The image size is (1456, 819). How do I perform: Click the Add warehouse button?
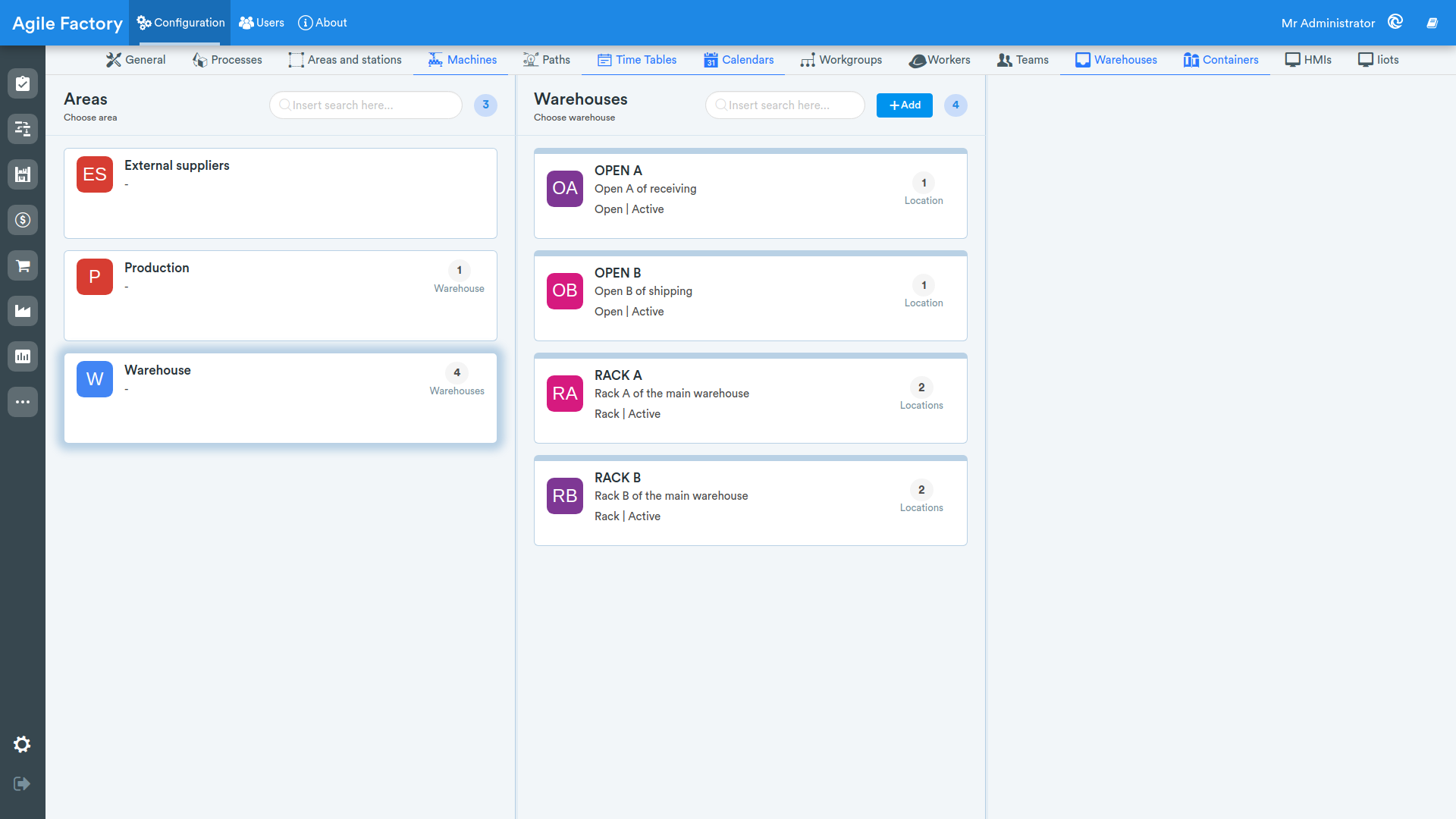[905, 105]
